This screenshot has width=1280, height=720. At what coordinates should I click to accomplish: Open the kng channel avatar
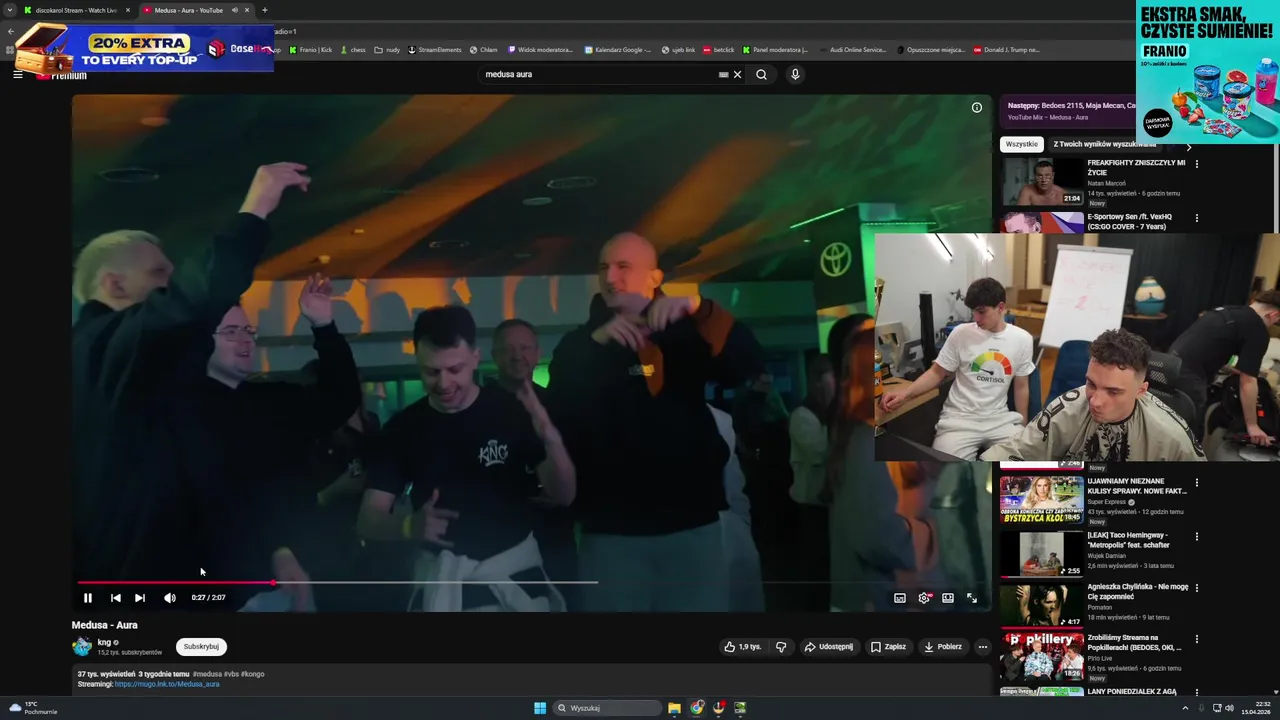(82, 647)
